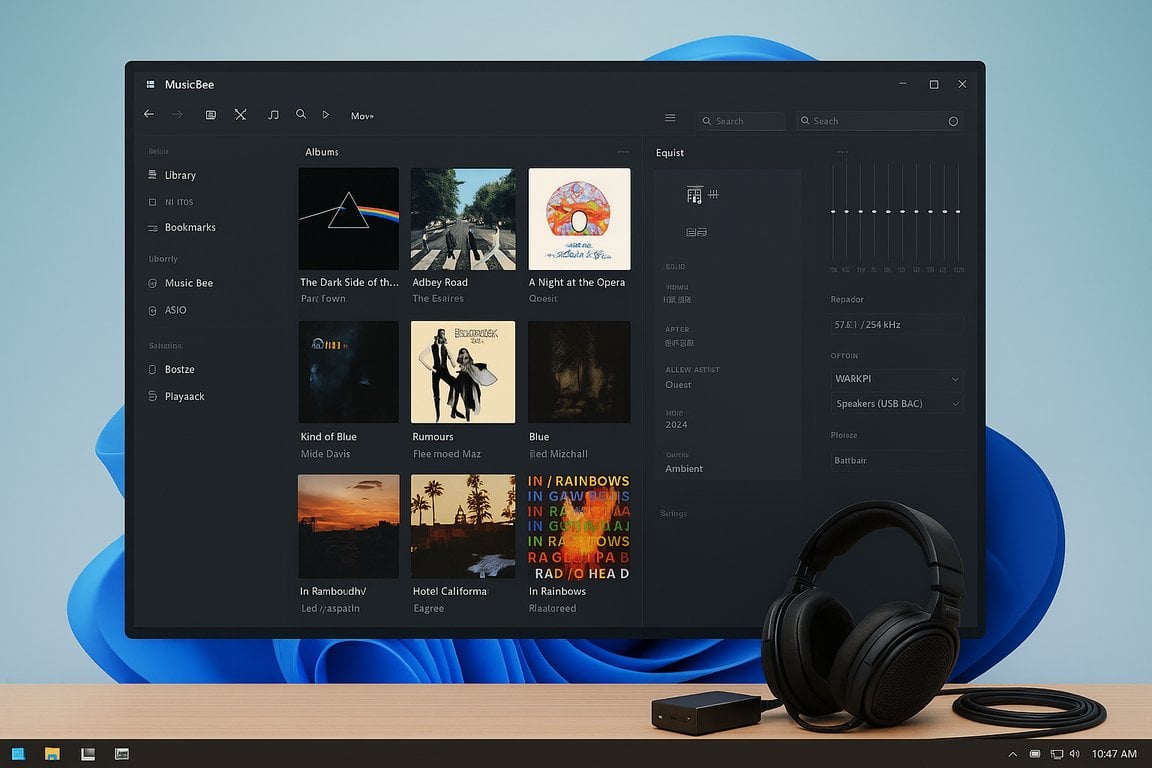Click the fourth taskbar app icon
Screen dimensions: 1152x768
122,754
